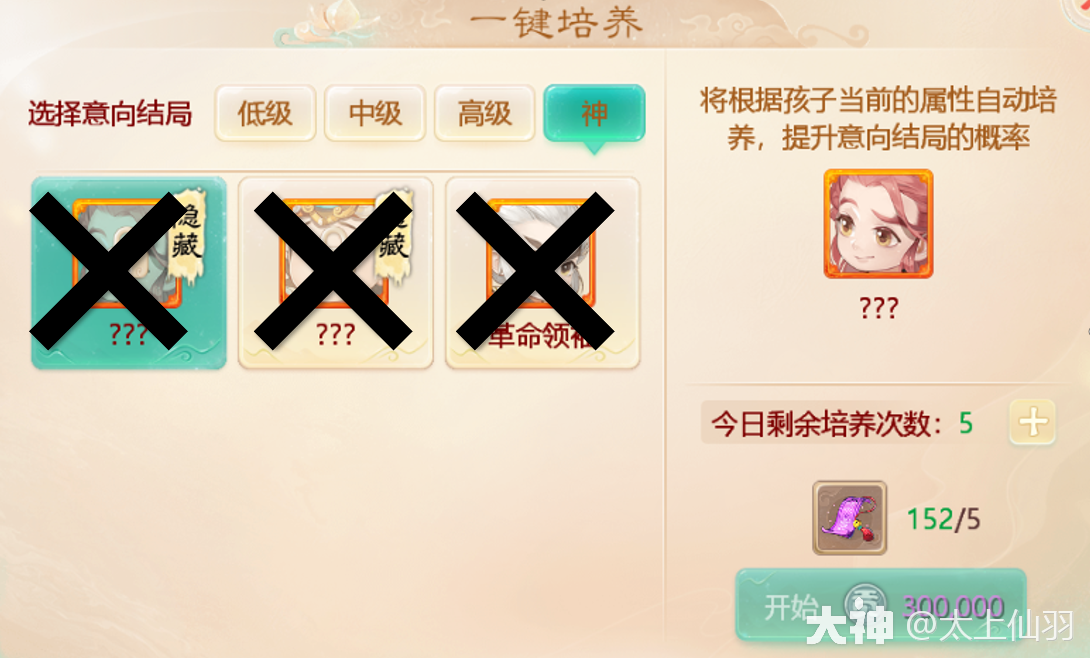Screen dimensions: 1090x658
Task: Choose the second hidden ??? ending card
Action: pyautogui.click(x=336, y=272)
